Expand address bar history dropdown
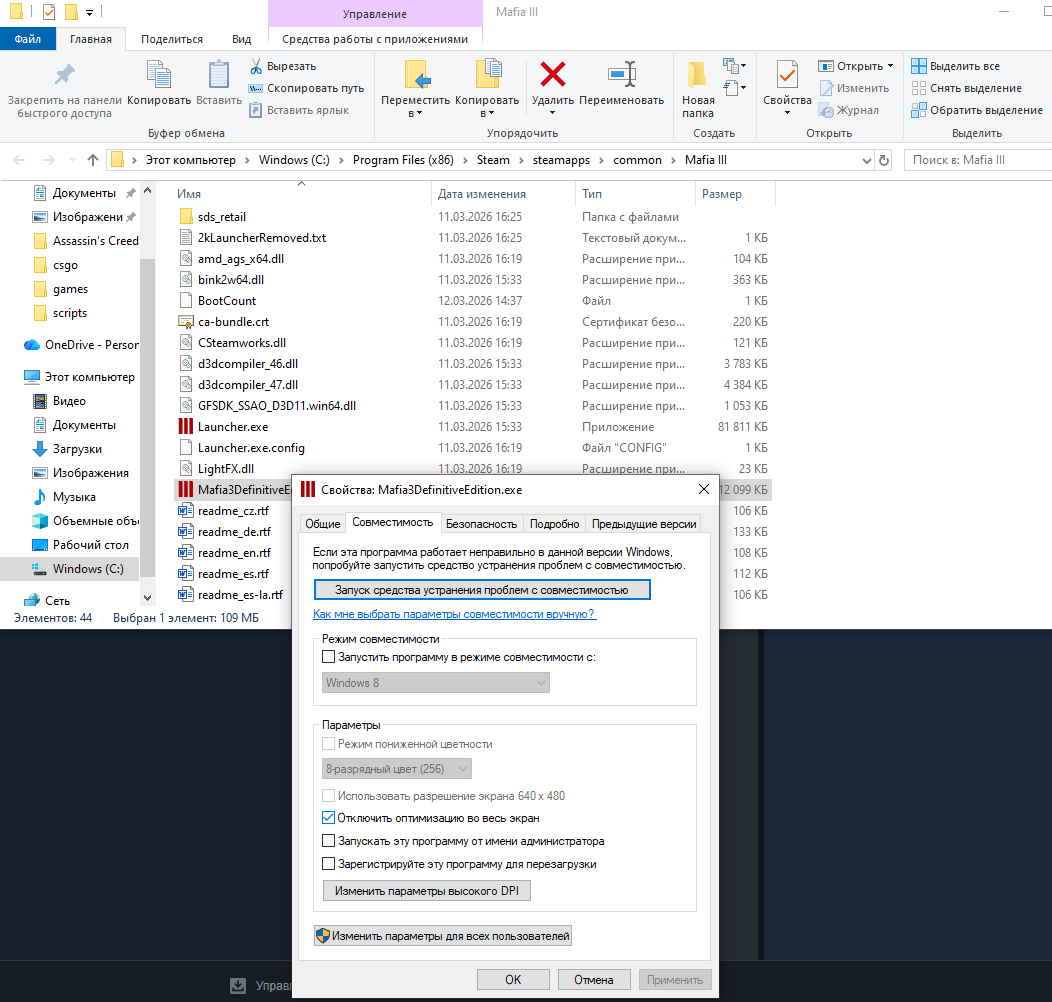The width and height of the screenshot is (1052, 1002). (866, 160)
